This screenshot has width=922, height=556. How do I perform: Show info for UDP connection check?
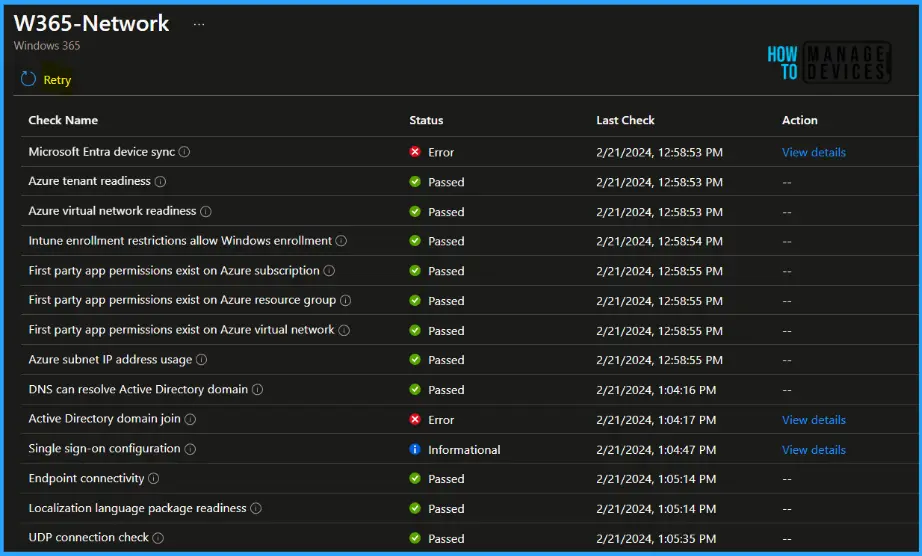[x=158, y=538]
